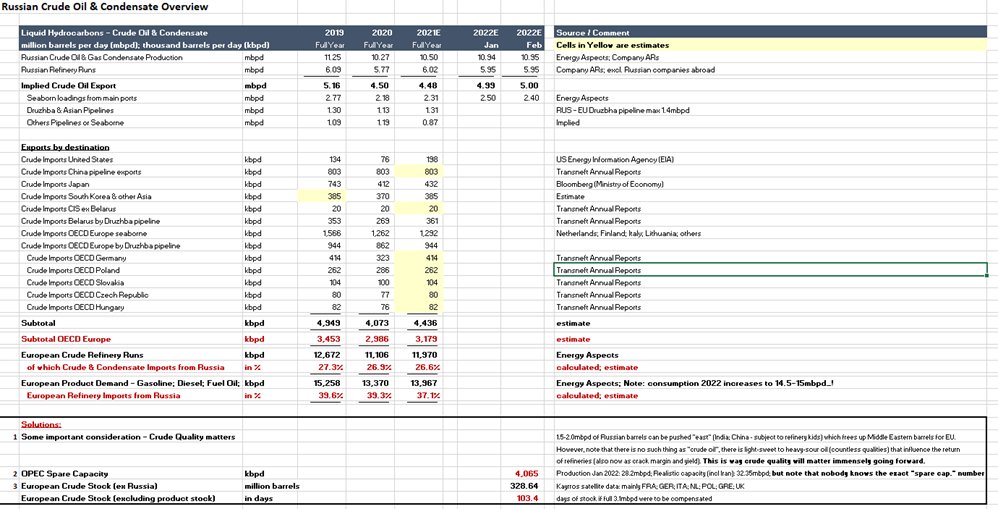Click the red 27.3% imports from Russia cell
The image size is (998, 509).
click(331, 367)
